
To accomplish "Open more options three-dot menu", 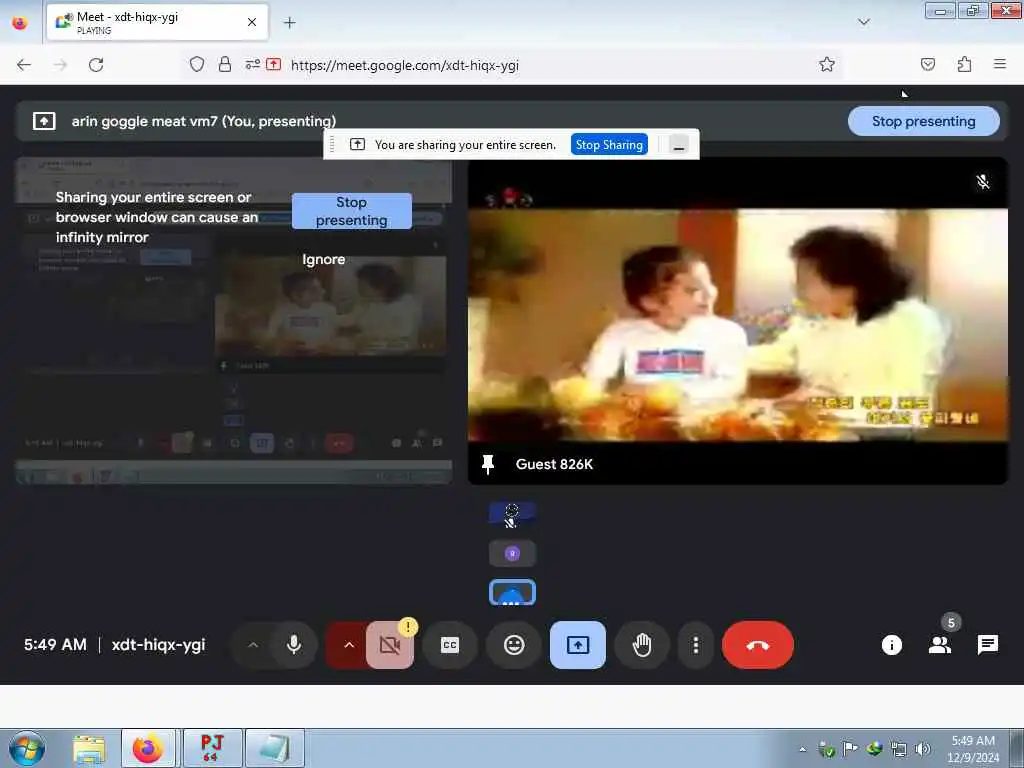I will click(x=696, y=645).
